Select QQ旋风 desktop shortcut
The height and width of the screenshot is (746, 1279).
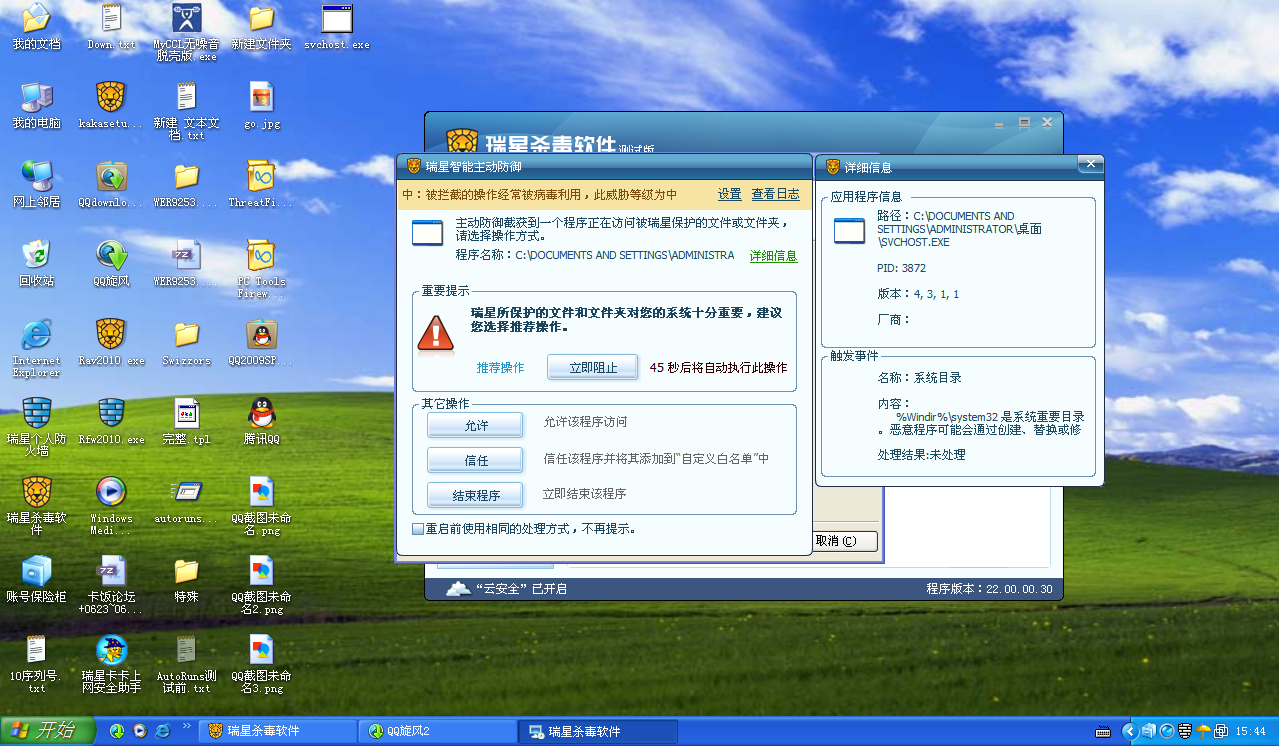[111, 262]
